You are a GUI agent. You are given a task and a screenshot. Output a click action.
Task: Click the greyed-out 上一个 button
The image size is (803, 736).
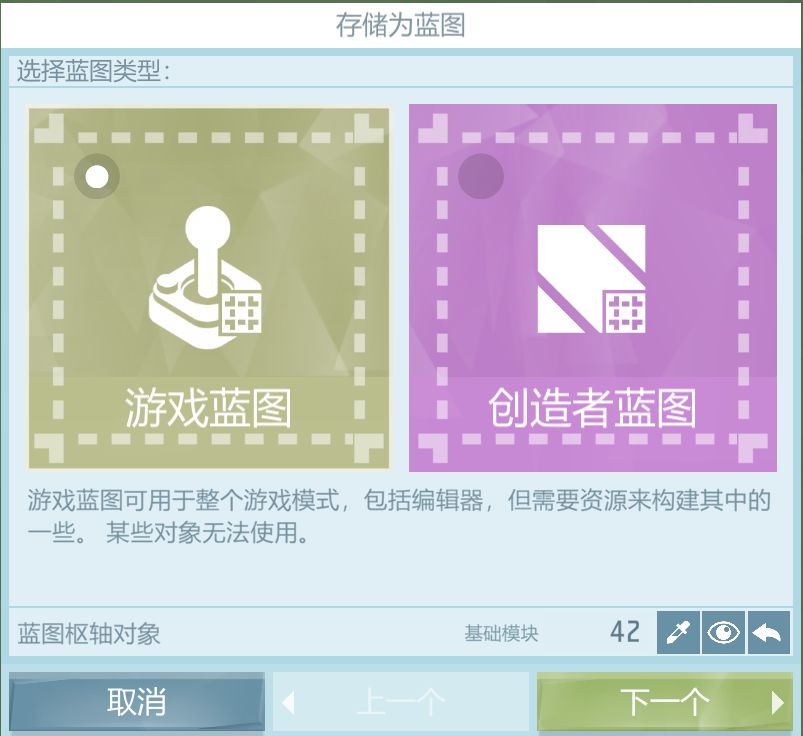coord(401,702)
